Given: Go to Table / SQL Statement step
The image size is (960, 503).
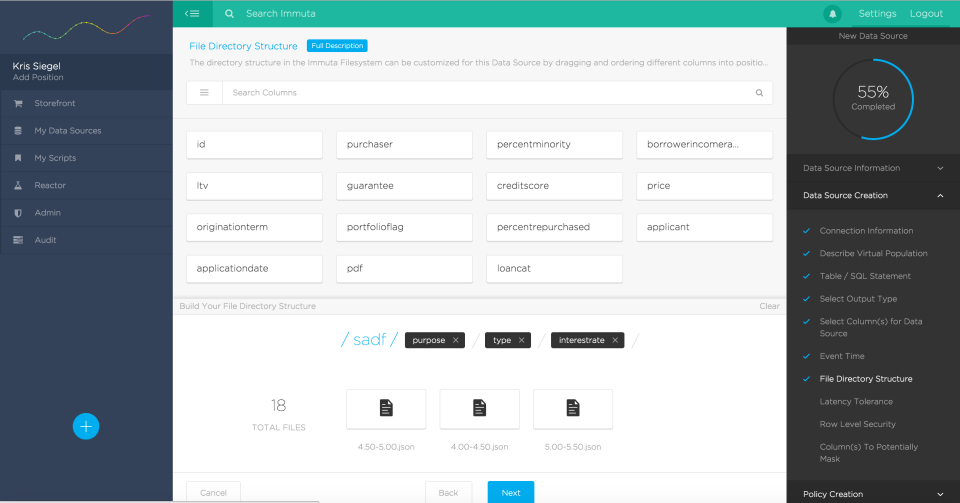Looking at the screenshot, I should [x=864, y=276].
